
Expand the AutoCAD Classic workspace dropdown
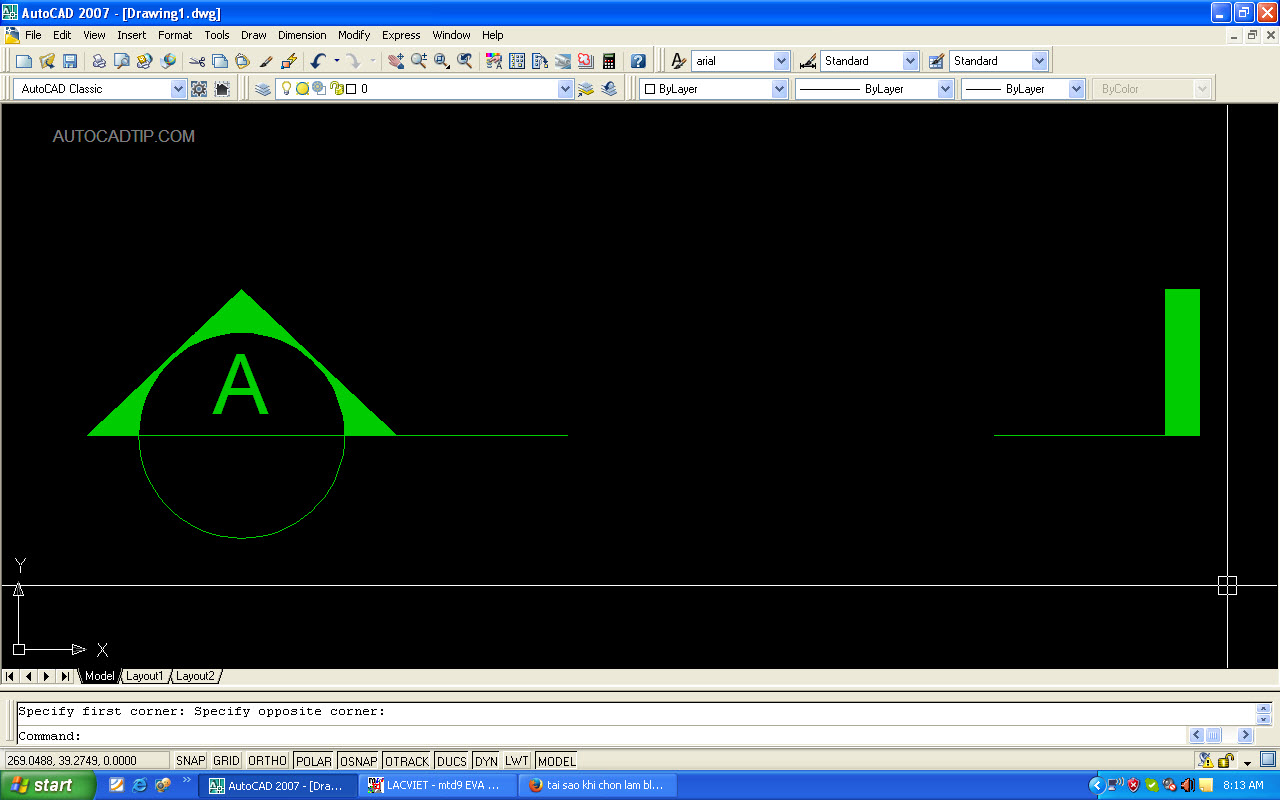[178, 89]
